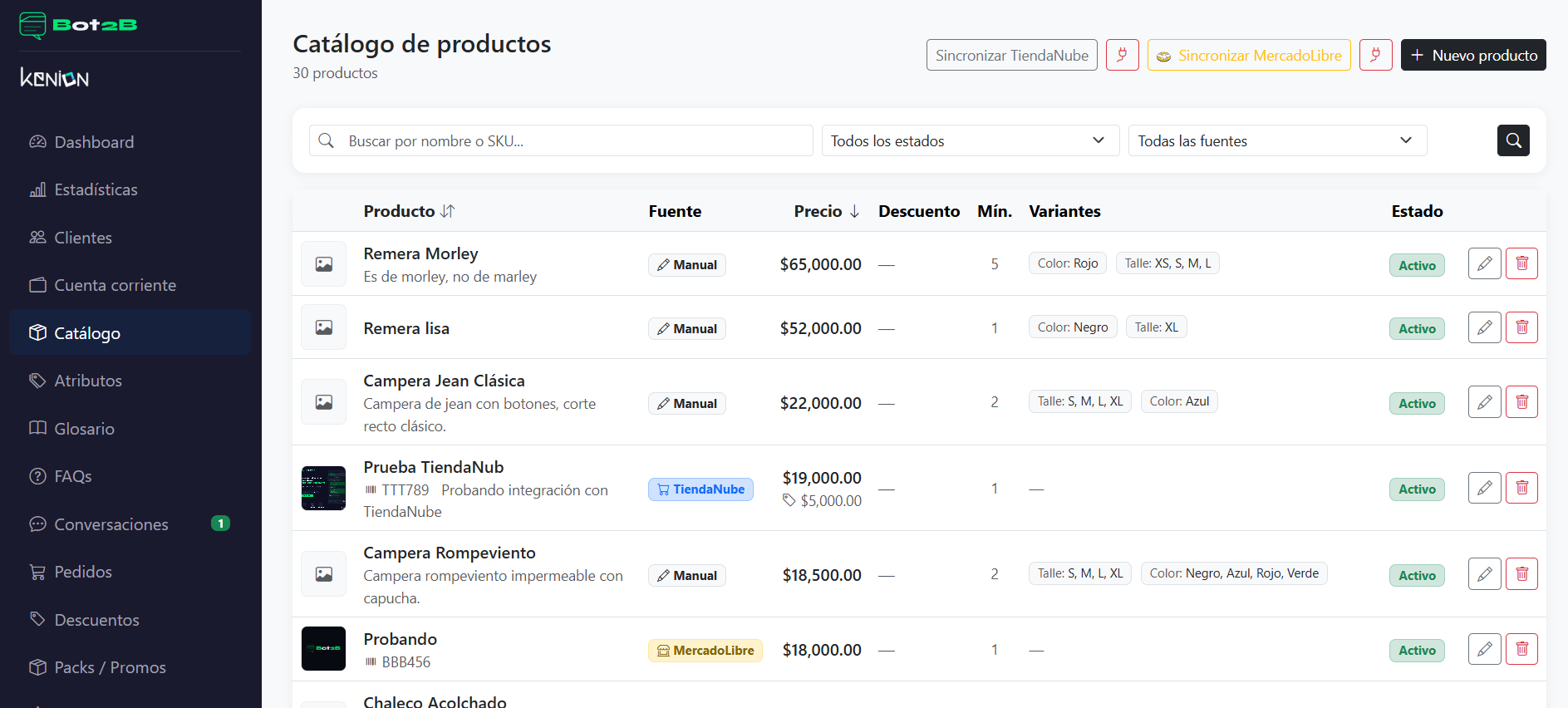Delete the Remera Morley product
Image resolution: width=1568 pixels, height=708 pixels.
point(1521,263)
